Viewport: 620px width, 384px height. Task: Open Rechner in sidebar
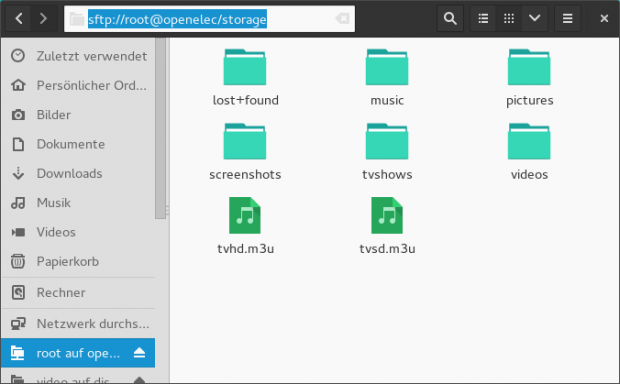click(x=78, y=293)
